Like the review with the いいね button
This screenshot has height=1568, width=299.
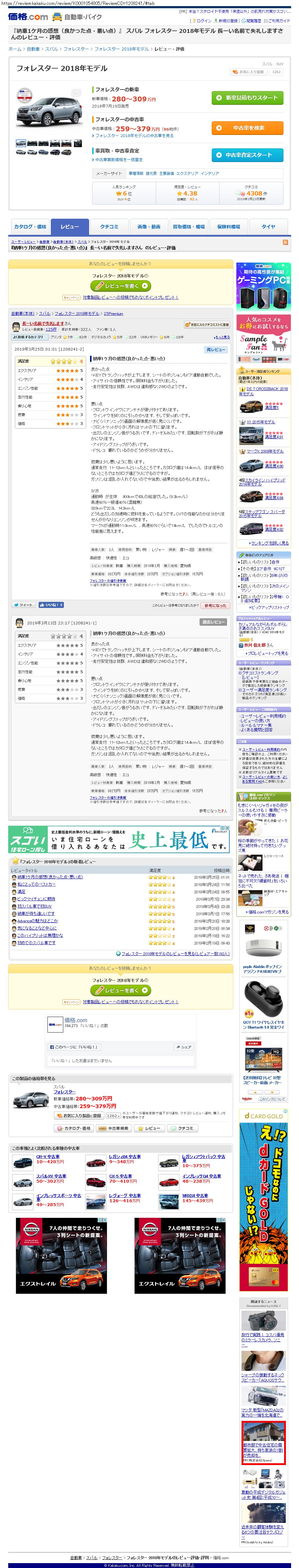point(50,605)
